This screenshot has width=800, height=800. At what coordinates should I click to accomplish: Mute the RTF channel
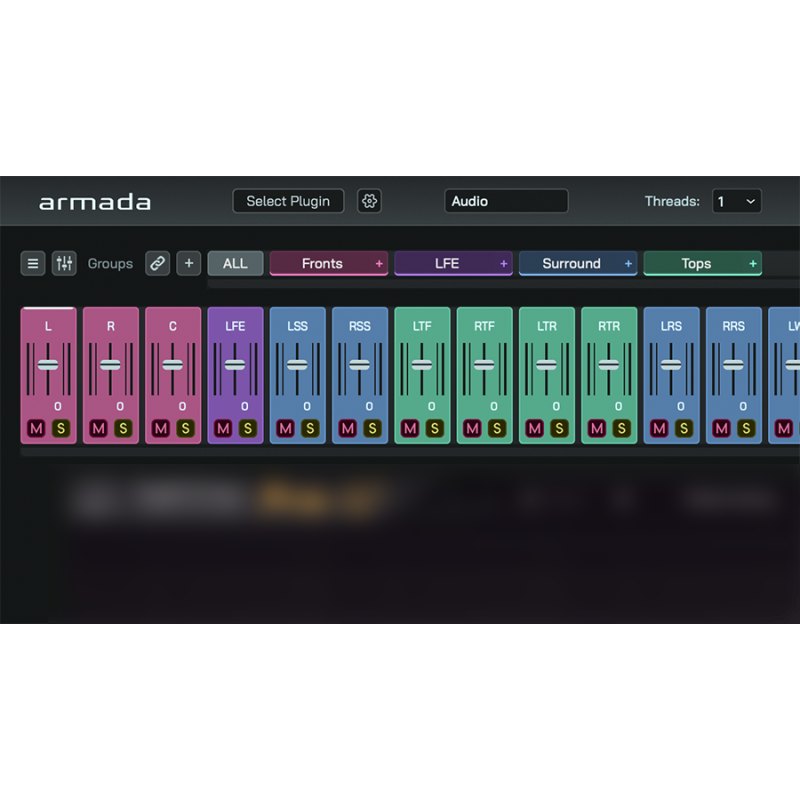click(x=472, y=428)
